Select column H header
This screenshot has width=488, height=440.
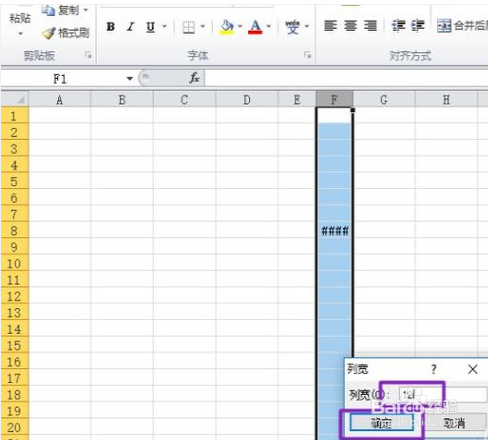(x=446, y=100)
